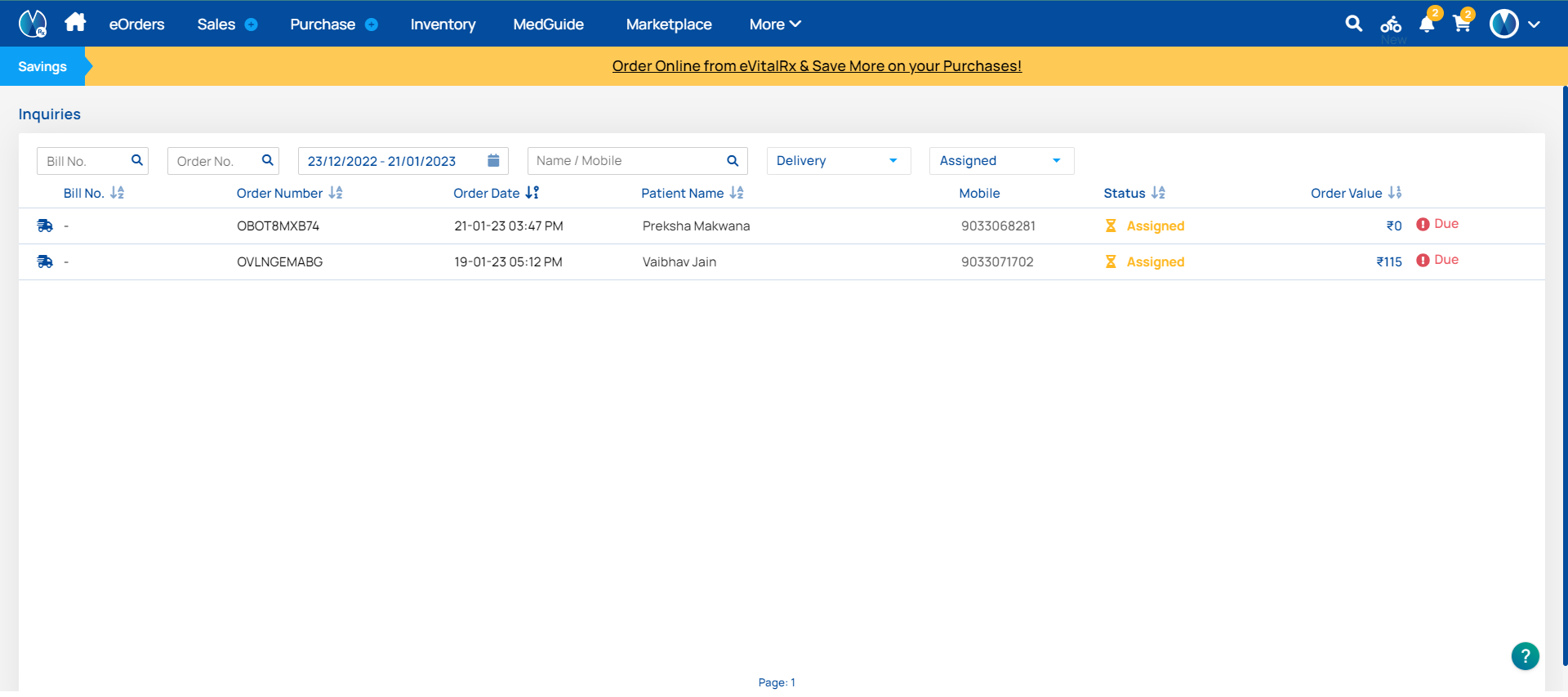Click order date 21-01-23 03:47 PM
1568x697 pixels.
click(x=508, y=226)
